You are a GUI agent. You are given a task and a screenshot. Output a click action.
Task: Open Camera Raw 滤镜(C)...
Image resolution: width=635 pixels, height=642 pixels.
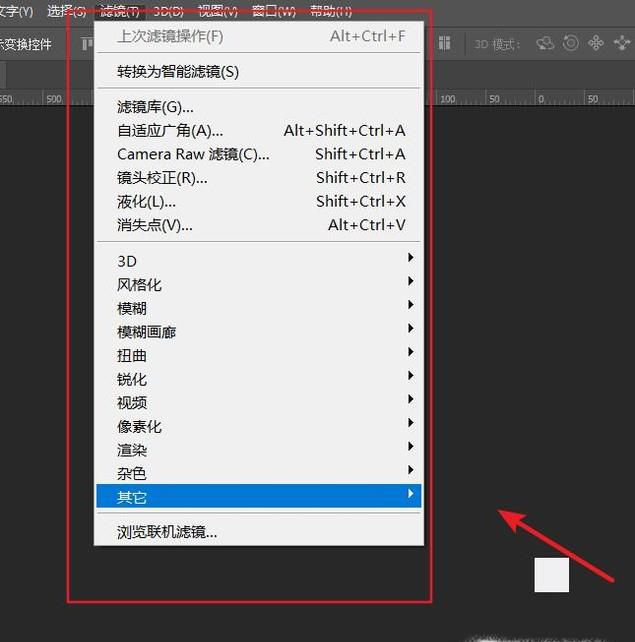point(259,154)
